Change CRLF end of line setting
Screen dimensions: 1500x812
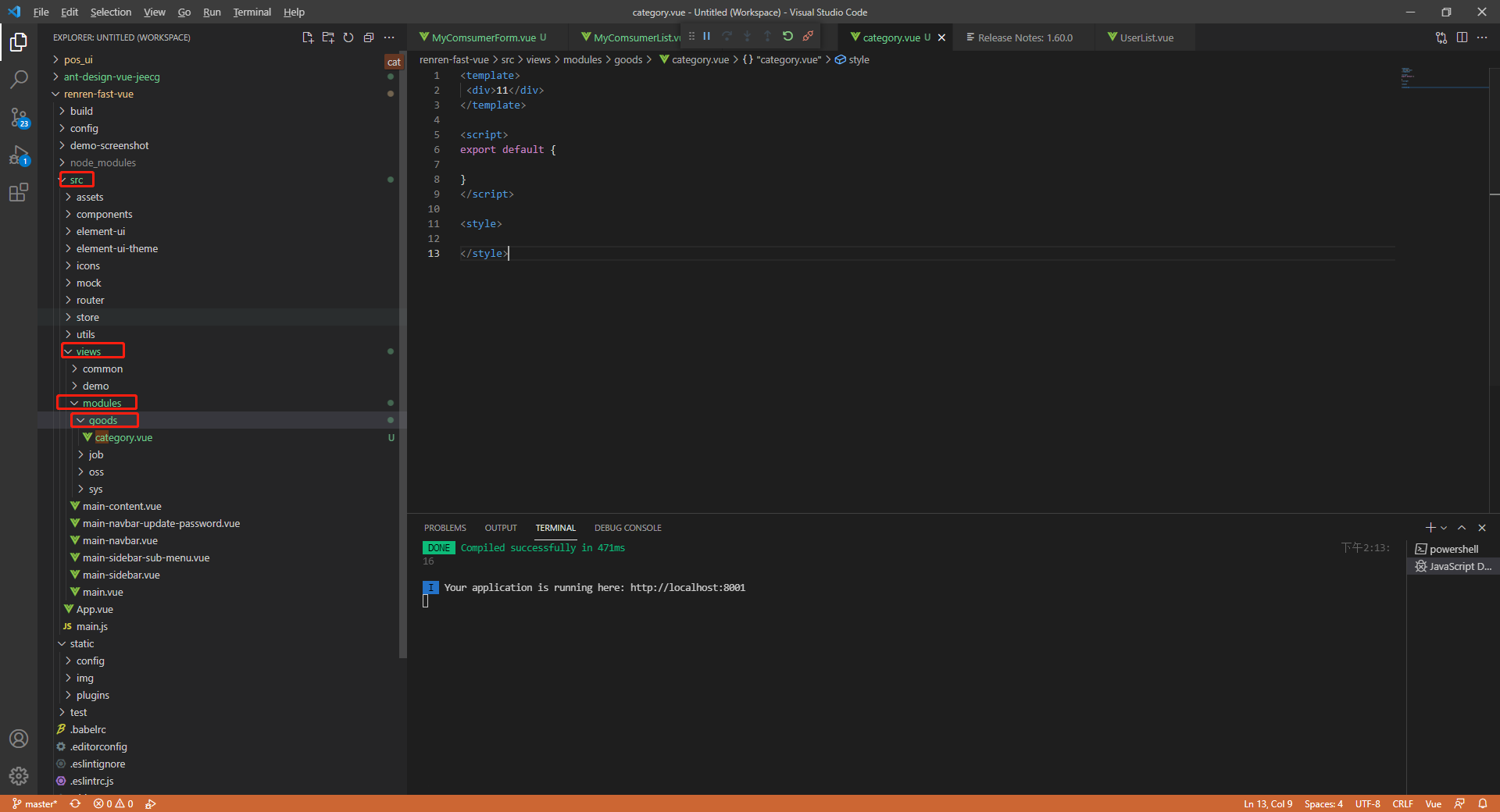coord(1402,803)
